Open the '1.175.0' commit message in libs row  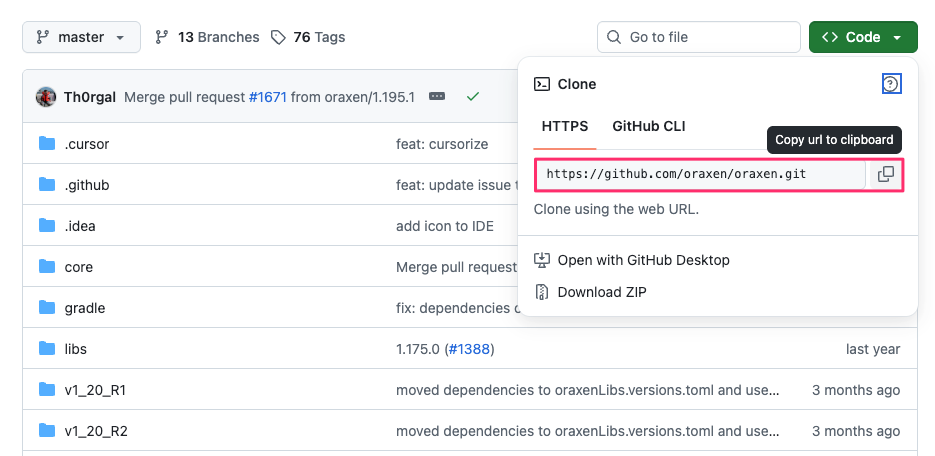pyautogui.click(x=418, y=349)
